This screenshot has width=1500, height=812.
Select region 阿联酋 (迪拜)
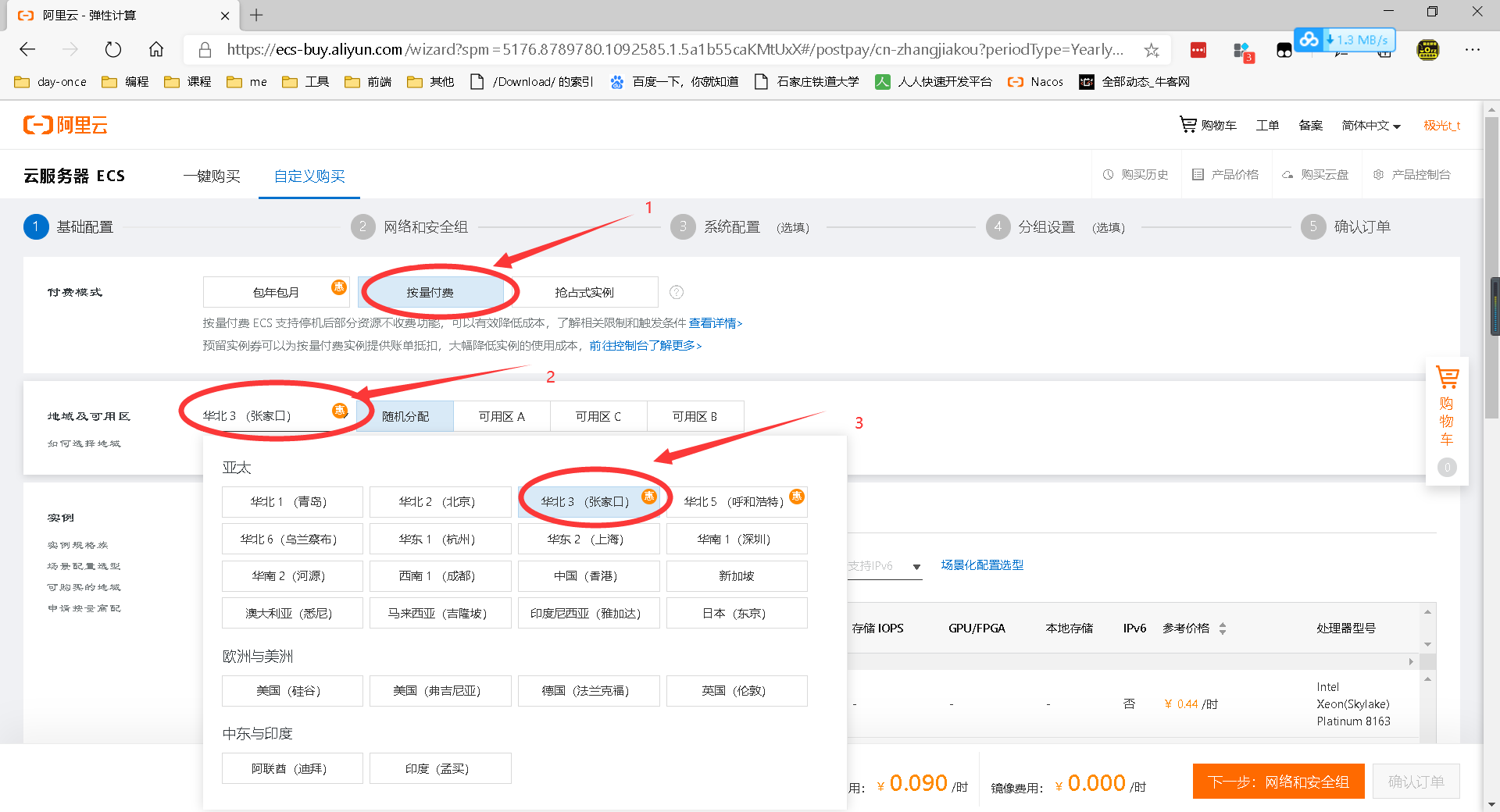pyautogui.click(x=292, y=768)
